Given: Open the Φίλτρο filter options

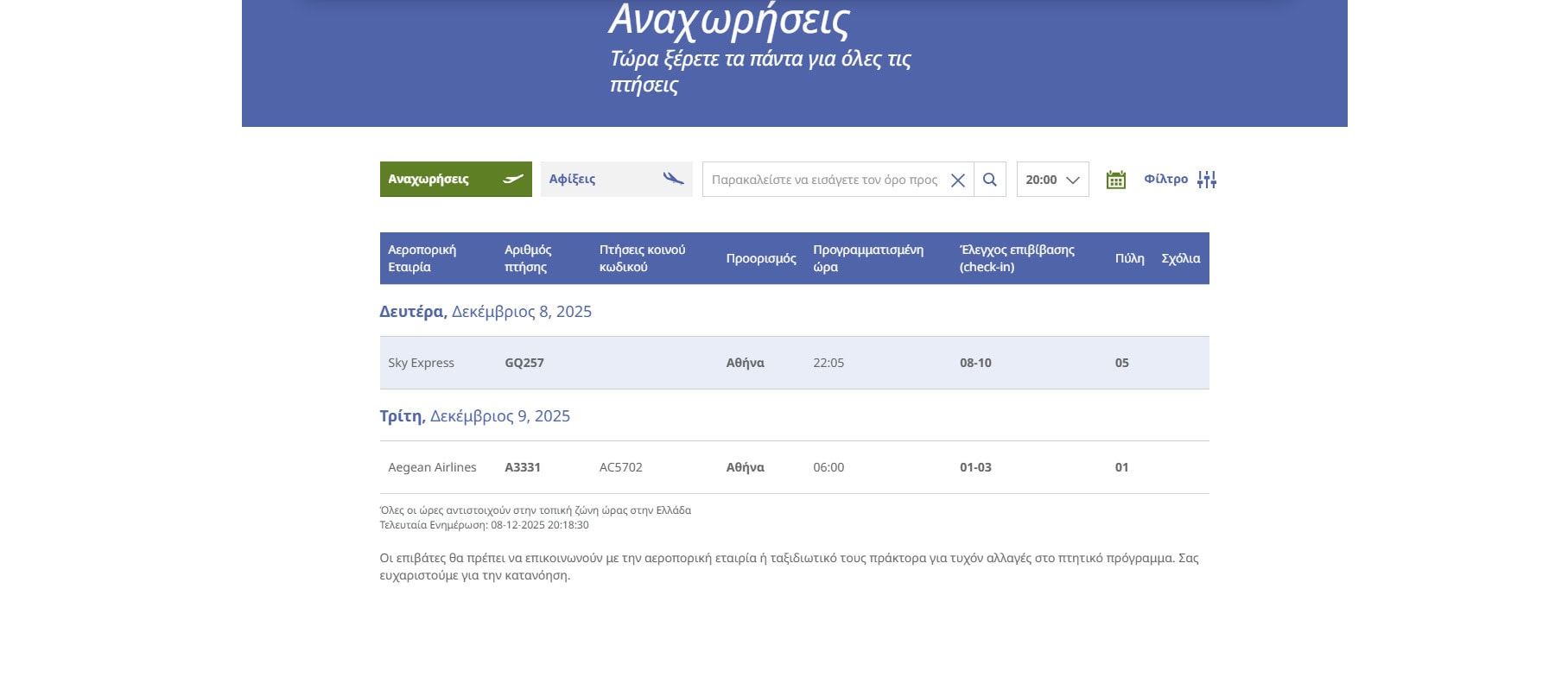Looking at the screenshot, I should click(1165, 179).
